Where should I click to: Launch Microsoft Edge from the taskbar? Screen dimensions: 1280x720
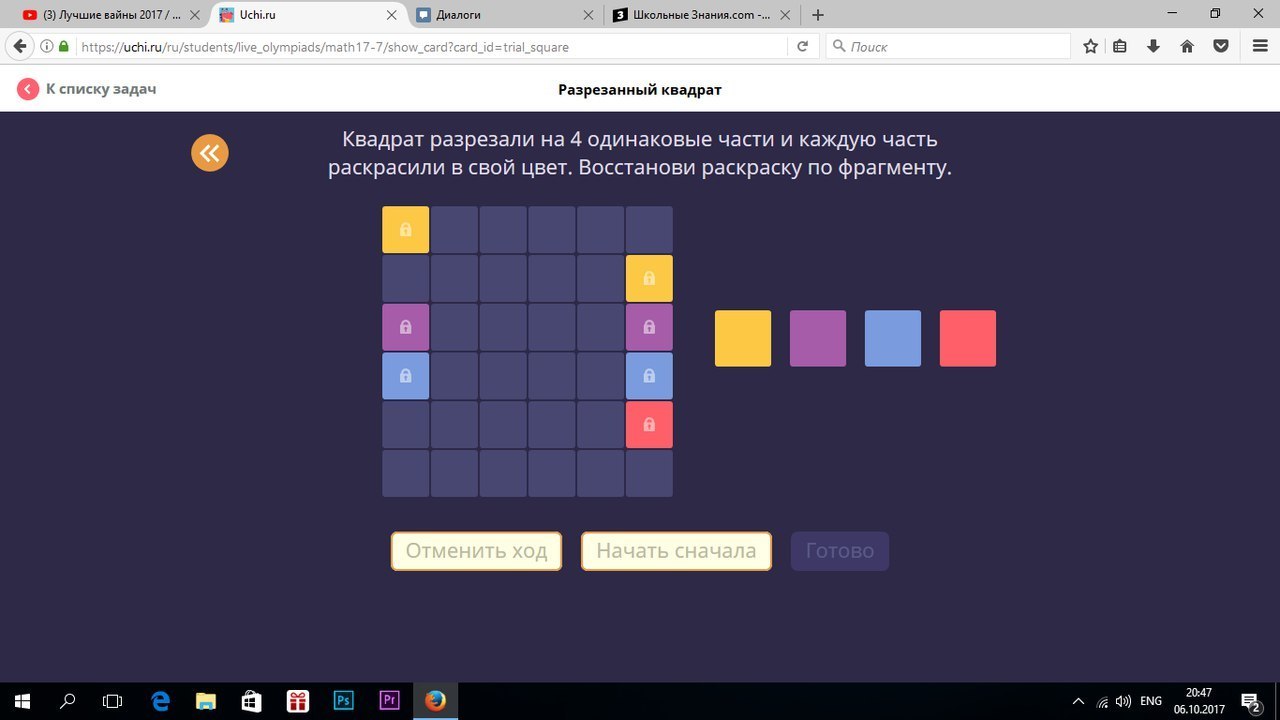pos(160,700)
